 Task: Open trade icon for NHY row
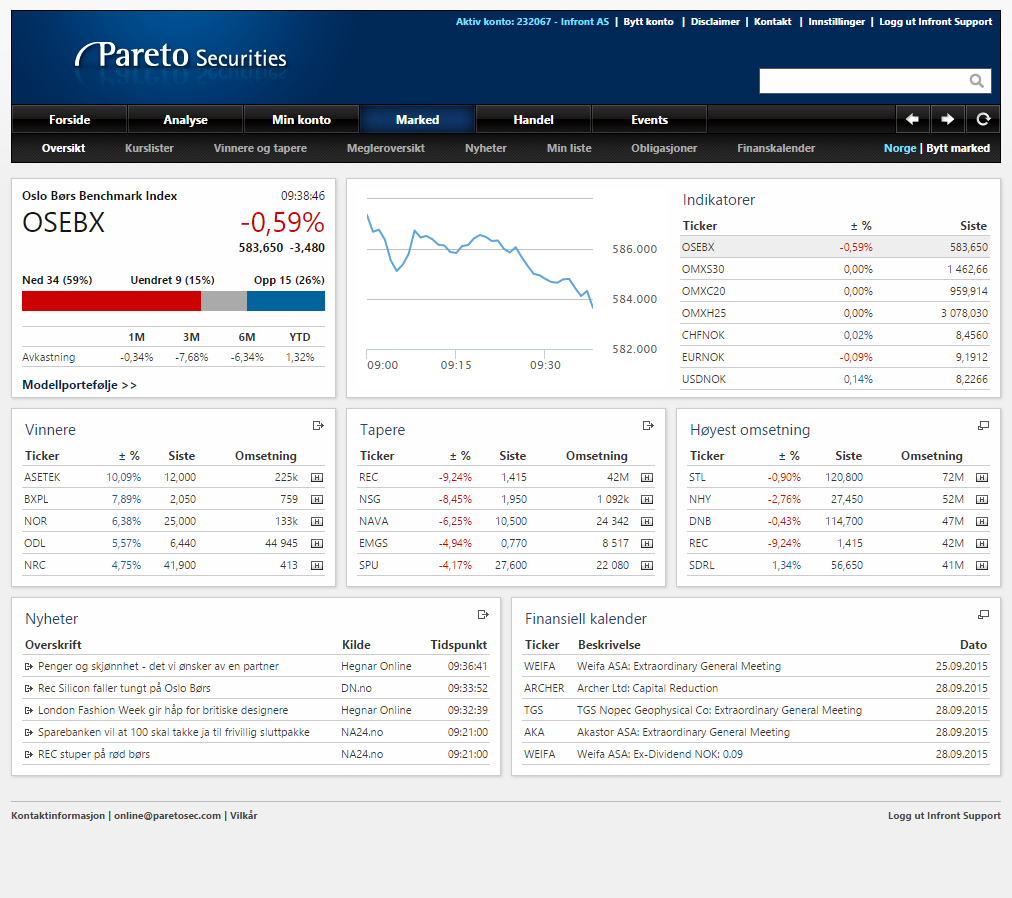[x=982, y=500]
